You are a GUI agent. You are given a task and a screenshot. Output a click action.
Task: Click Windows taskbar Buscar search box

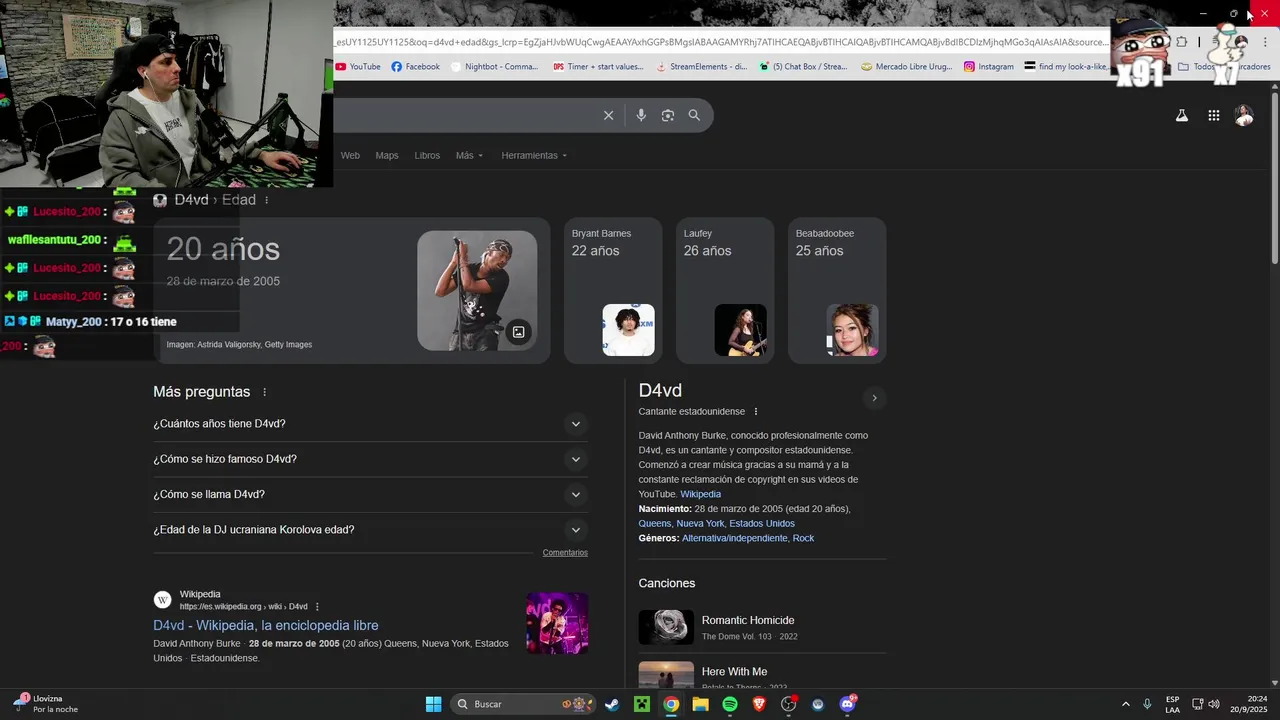click(522, 704)
